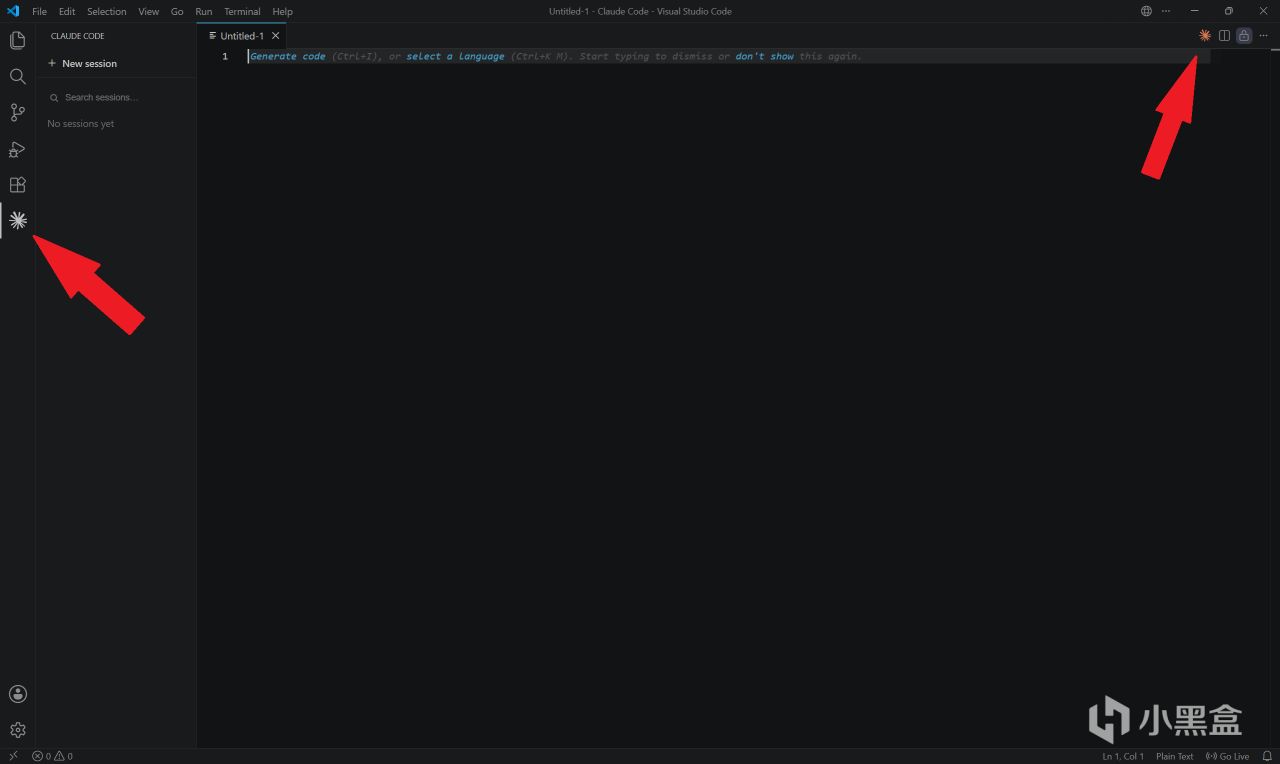Image resolution: width=1280 pixels, height=764 pixels.
Task: Focus the Search sessions field
Action: pyautogui.click(x=116, y=97)
